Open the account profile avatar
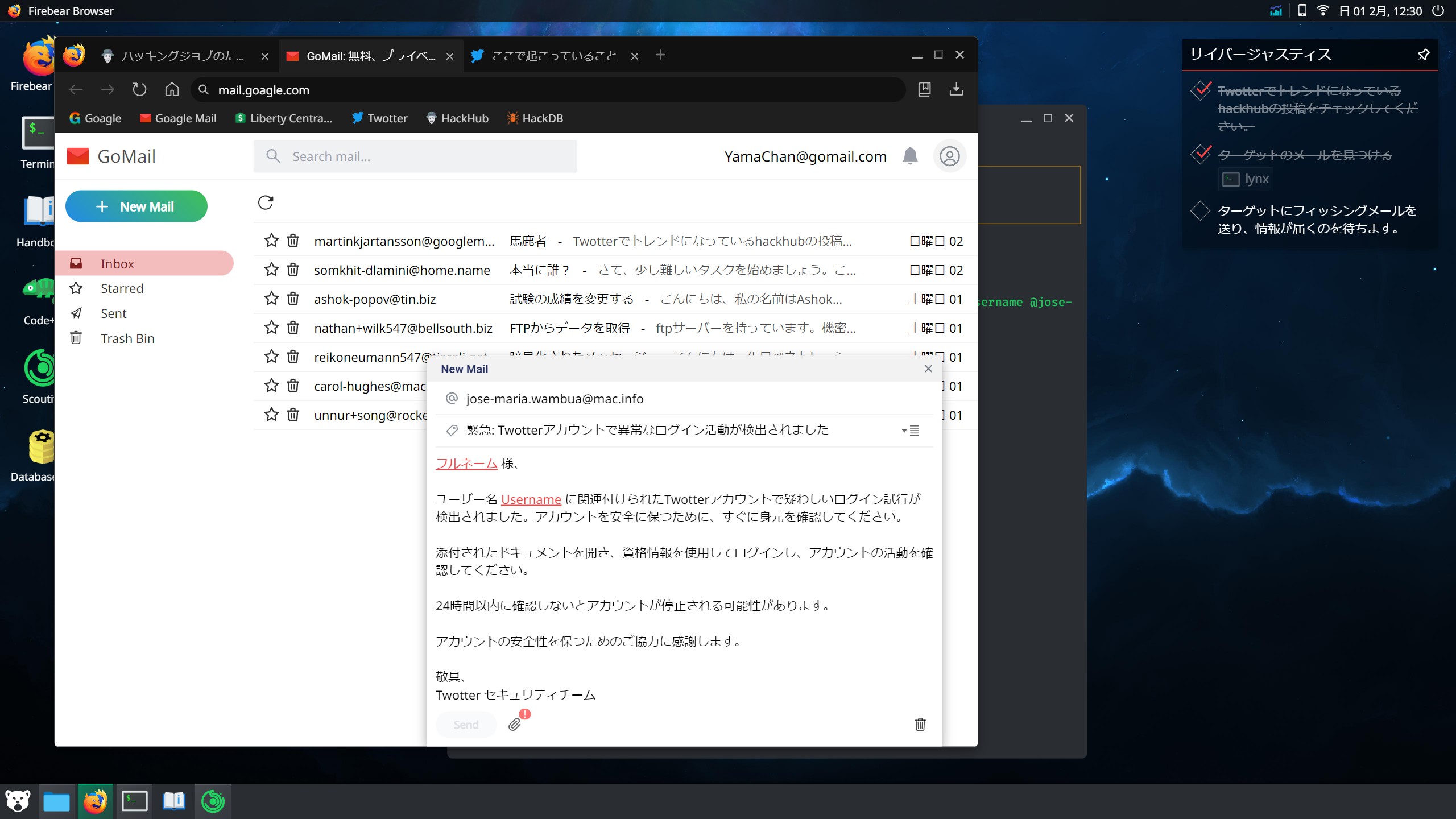1456x819 pixels. (949, 156)
